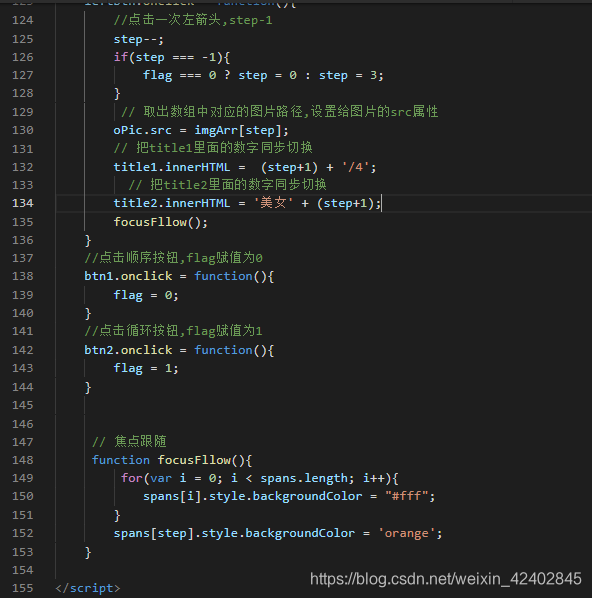Click the '// 焦点跟随' comment
592x598 pixels.
click(129, 442)
